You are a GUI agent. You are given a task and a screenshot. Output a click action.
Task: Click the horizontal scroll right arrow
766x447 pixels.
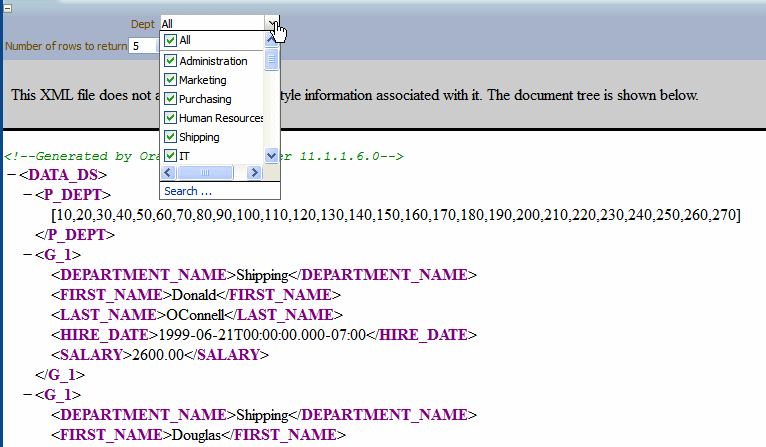[254, 172]
